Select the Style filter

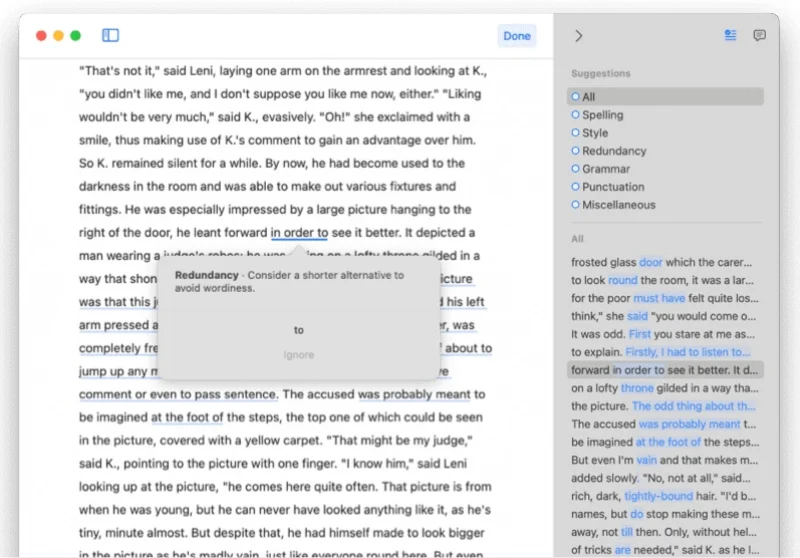665,133
